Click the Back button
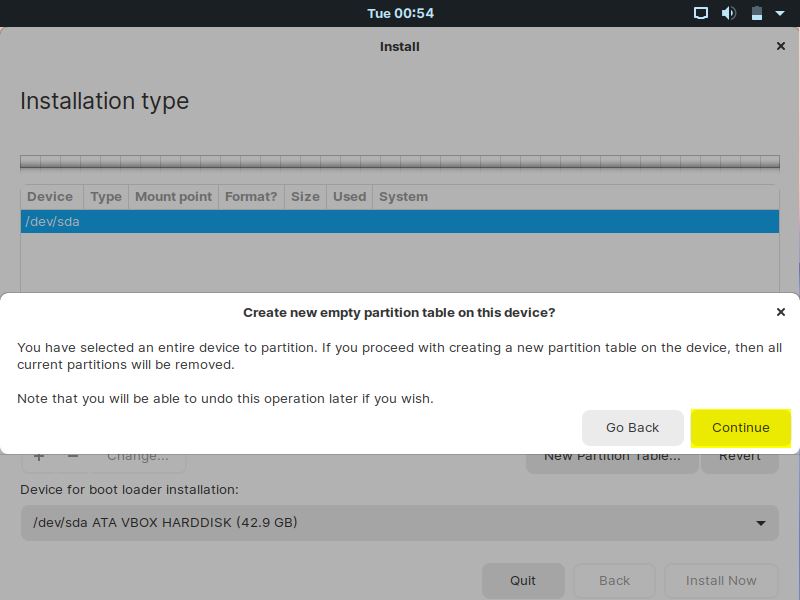Viewport: 800px width, 600px height. click(x=614, y=581)
